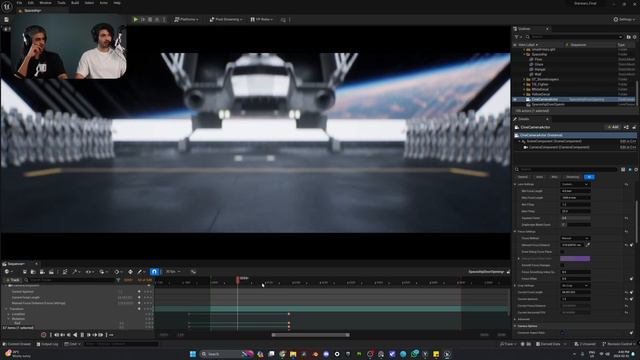The height and width of the screenshot is (360, 640).
Task: Select the Floor mesh in Outliner
Action: coord(538,60)
